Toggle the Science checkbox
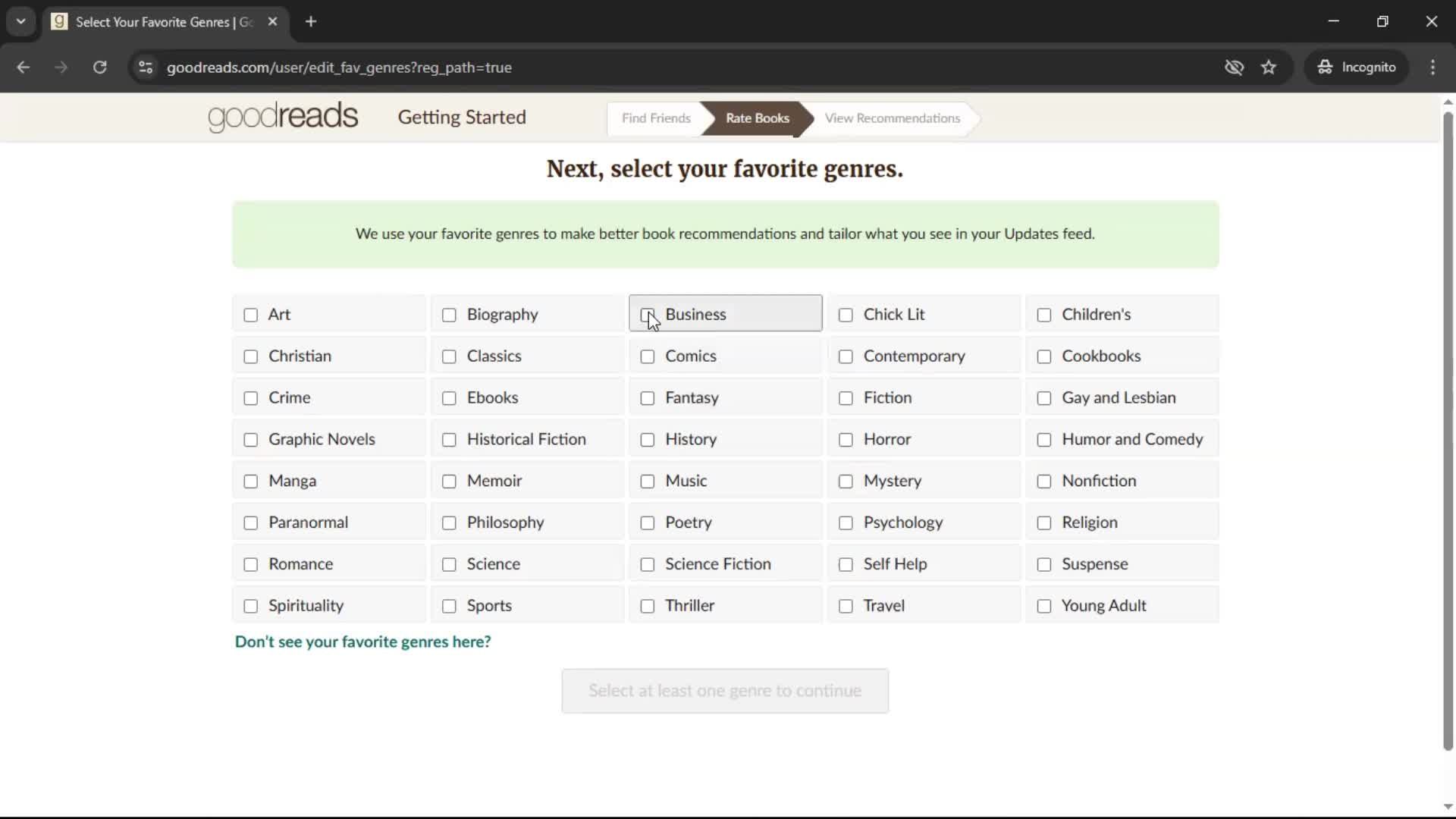The height and width of the screenshot is (819, 1456). click(449, 565)
